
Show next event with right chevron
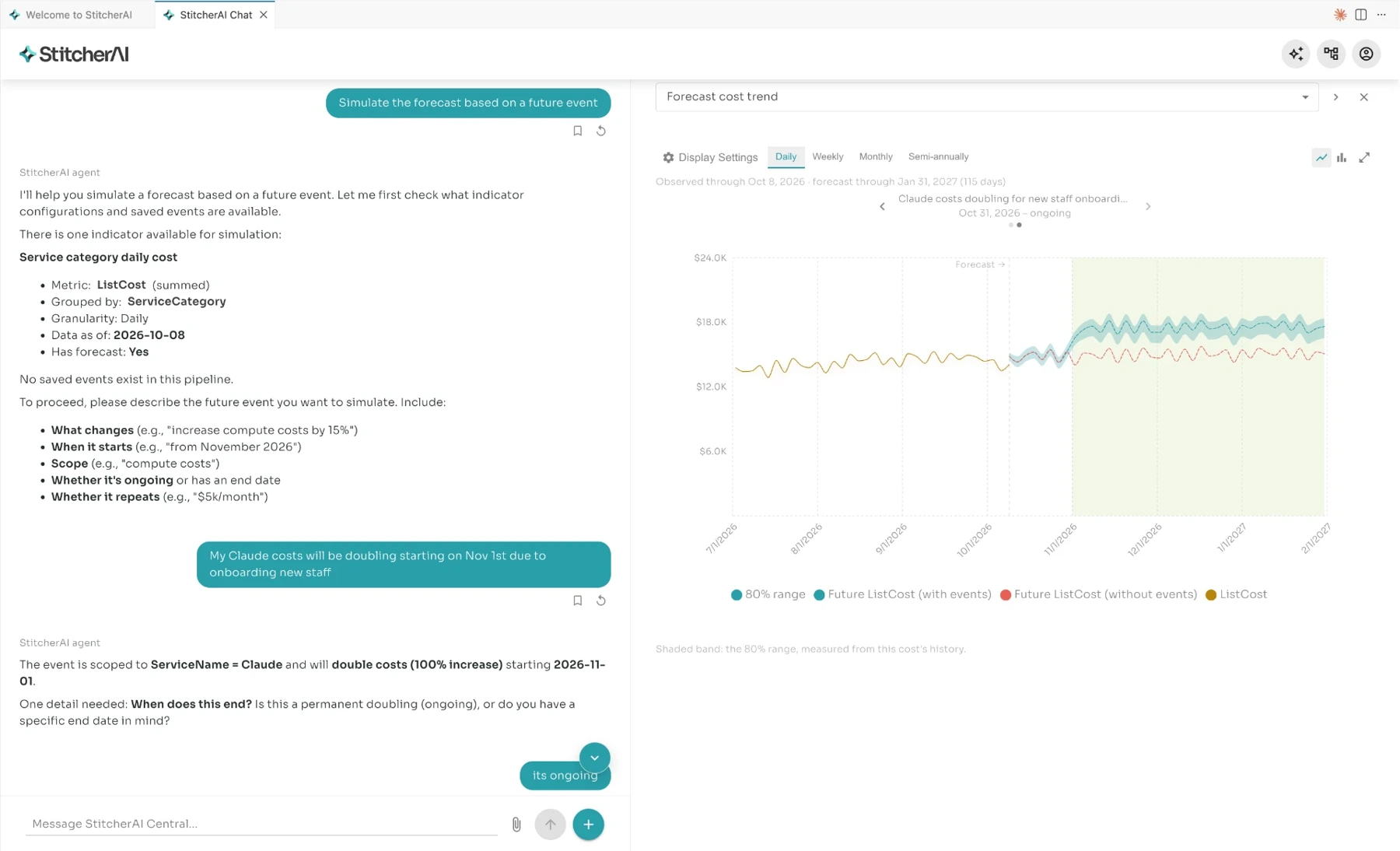tap(1148, 207)
